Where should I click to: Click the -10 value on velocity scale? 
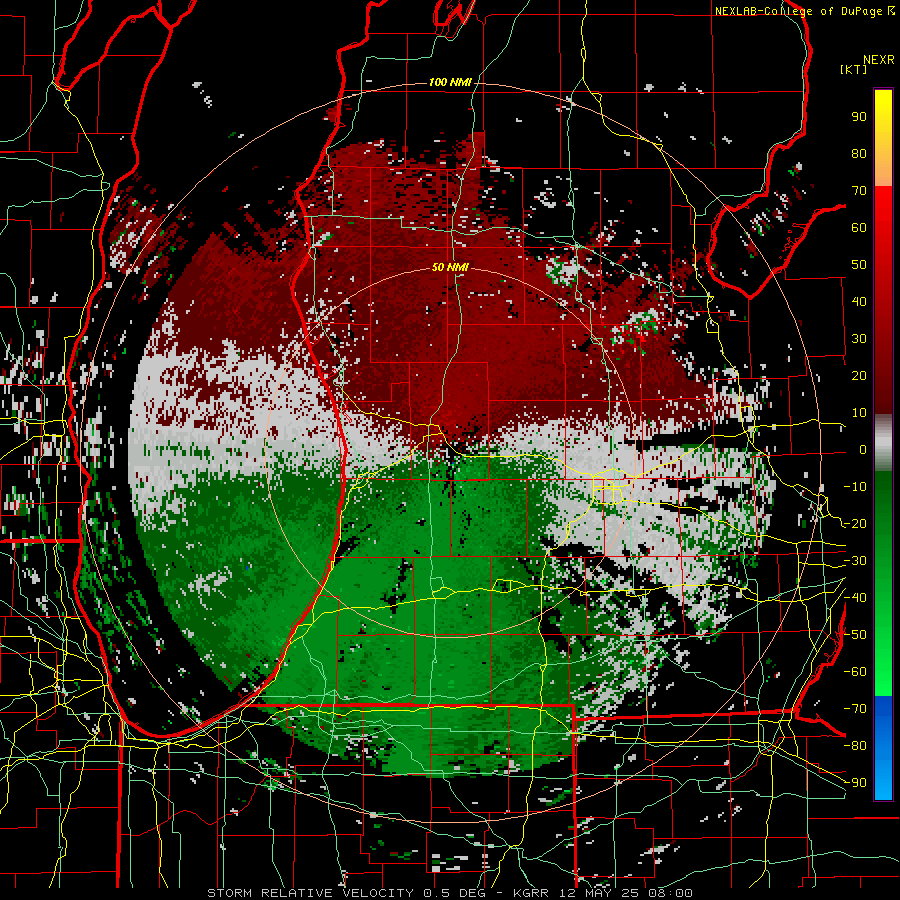855,487
